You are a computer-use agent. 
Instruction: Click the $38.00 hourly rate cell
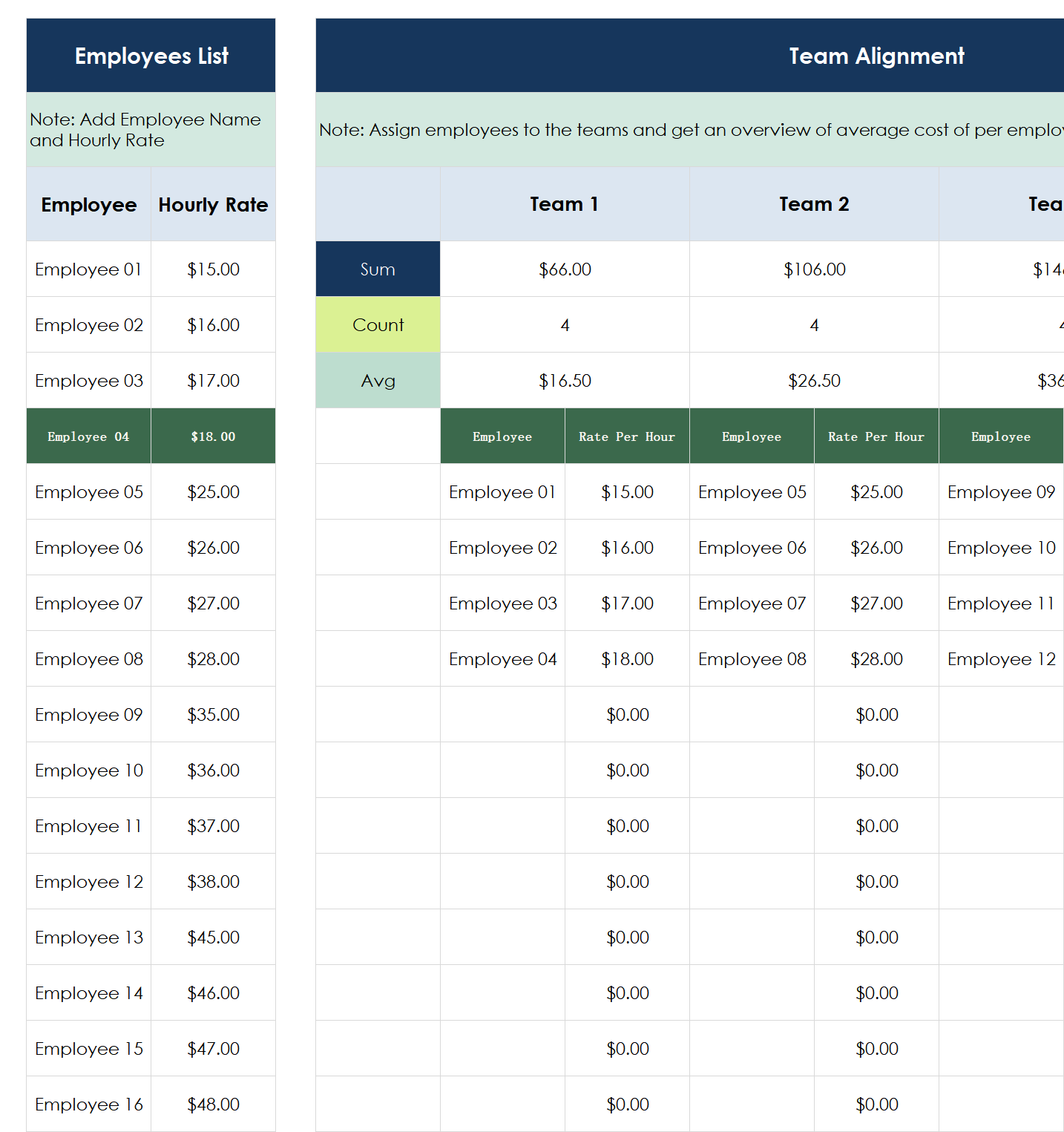coord(213,882)
